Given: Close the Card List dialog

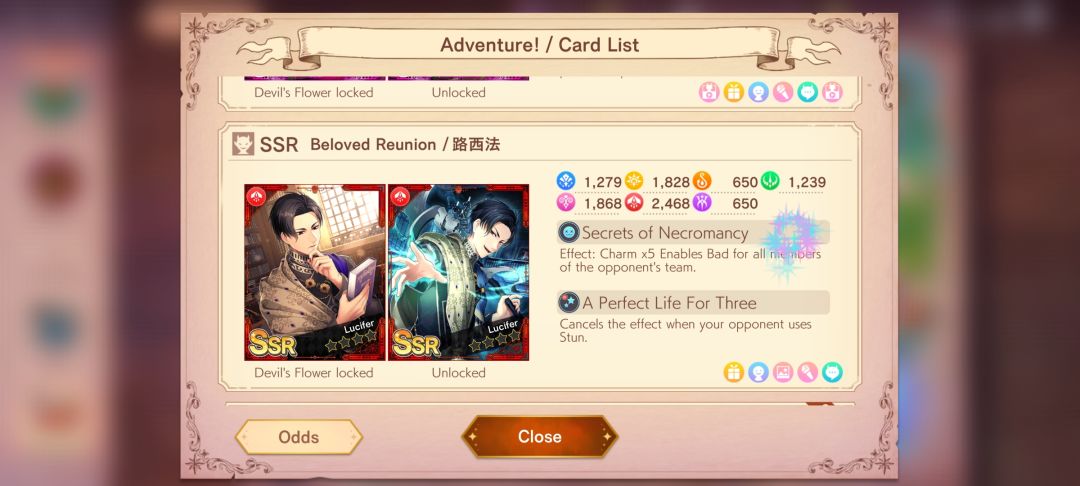Looking at the screenshot, I should coord(540,436).
